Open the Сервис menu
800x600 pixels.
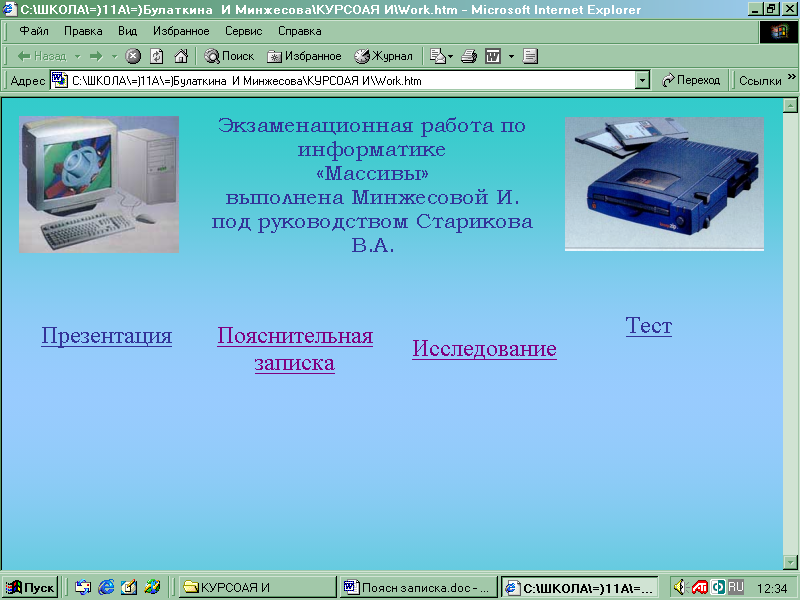(243, 31)
